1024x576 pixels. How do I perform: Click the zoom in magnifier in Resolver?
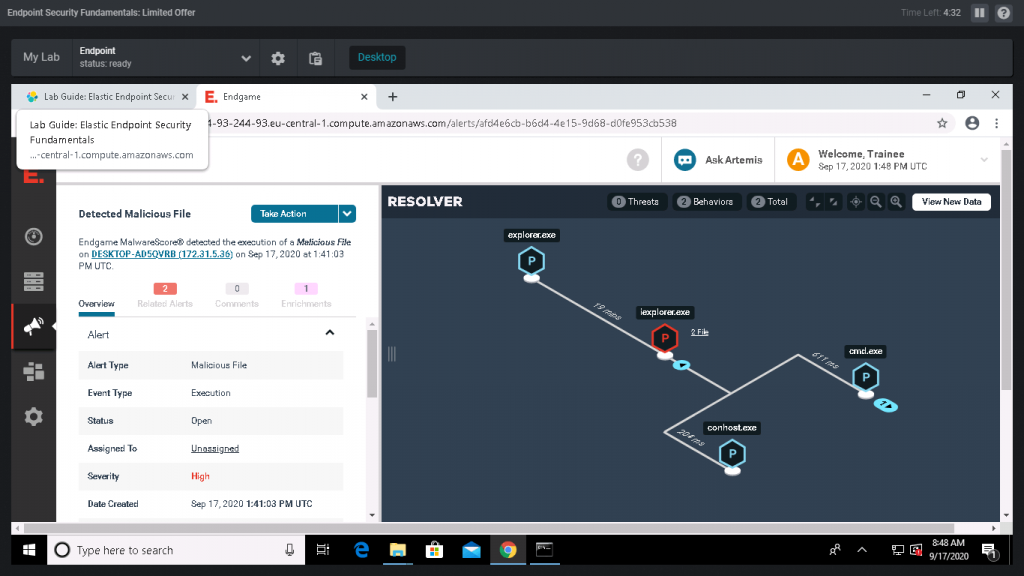(x=896, y=202)
